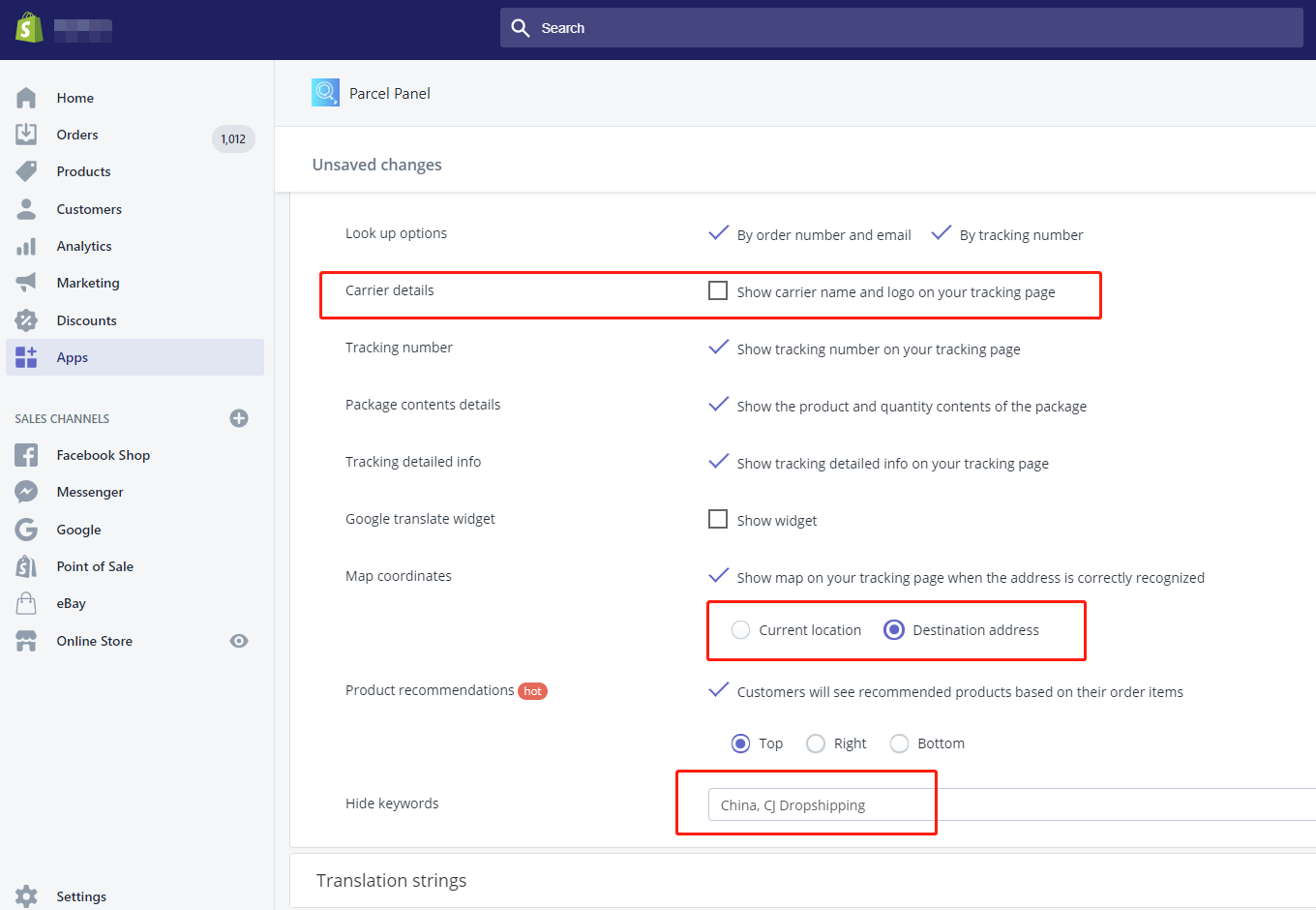Select Right recommendations position
This screenshot has width=1316, height=910.
point(816,743)
